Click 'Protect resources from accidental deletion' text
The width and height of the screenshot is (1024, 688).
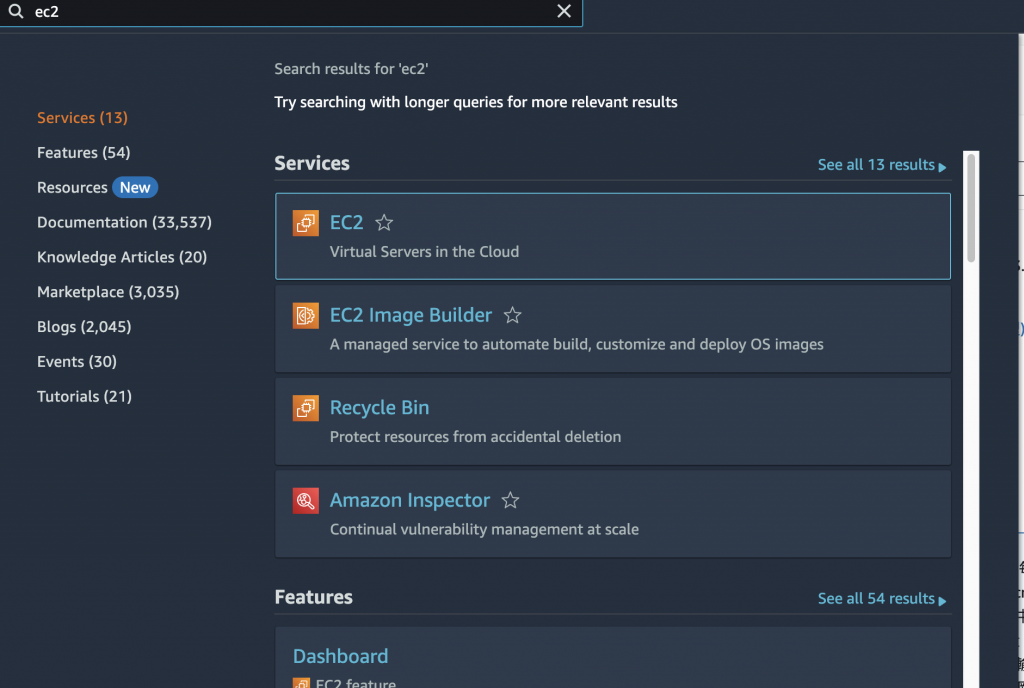click(475, 437)
